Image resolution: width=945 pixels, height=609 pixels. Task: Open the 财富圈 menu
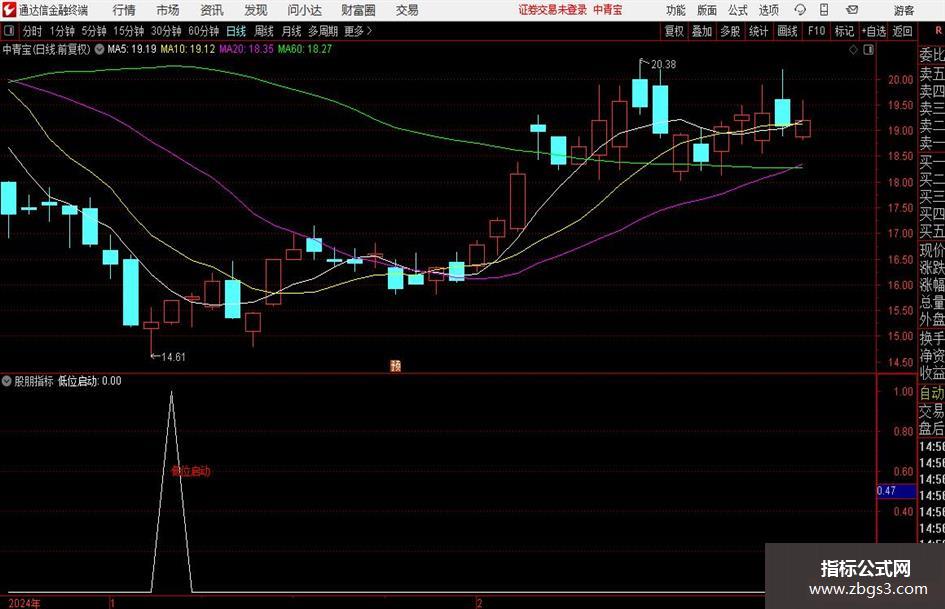pyautogui.click(x=358, y=10)
